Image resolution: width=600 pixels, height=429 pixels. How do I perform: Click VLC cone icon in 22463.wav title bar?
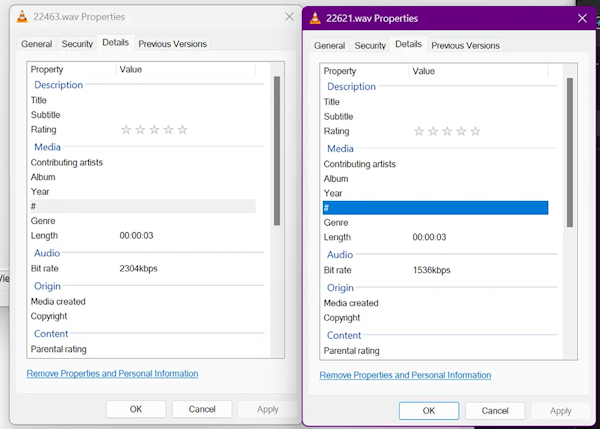23,17
